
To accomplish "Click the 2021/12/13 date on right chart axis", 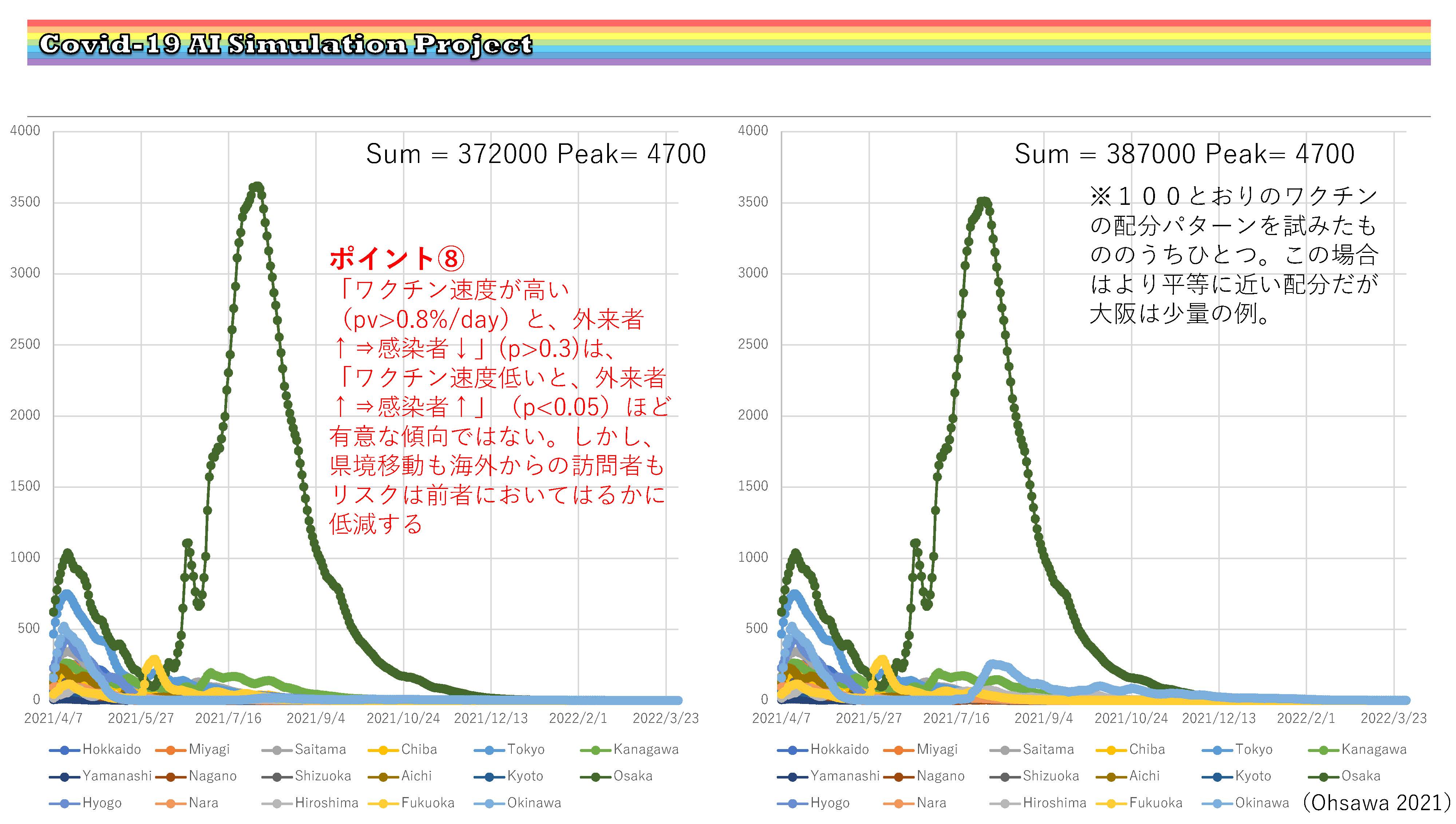I will click(1219, 718).
